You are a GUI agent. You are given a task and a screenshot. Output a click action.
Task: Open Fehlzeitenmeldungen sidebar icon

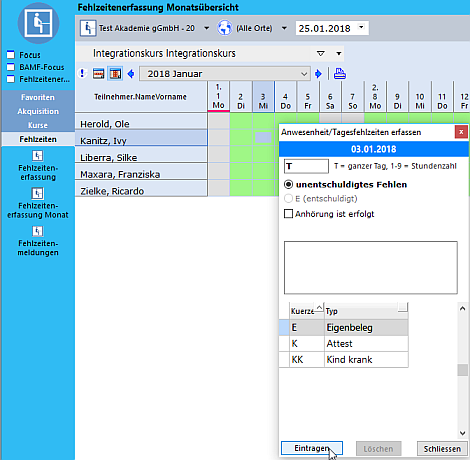pos(38,231)
